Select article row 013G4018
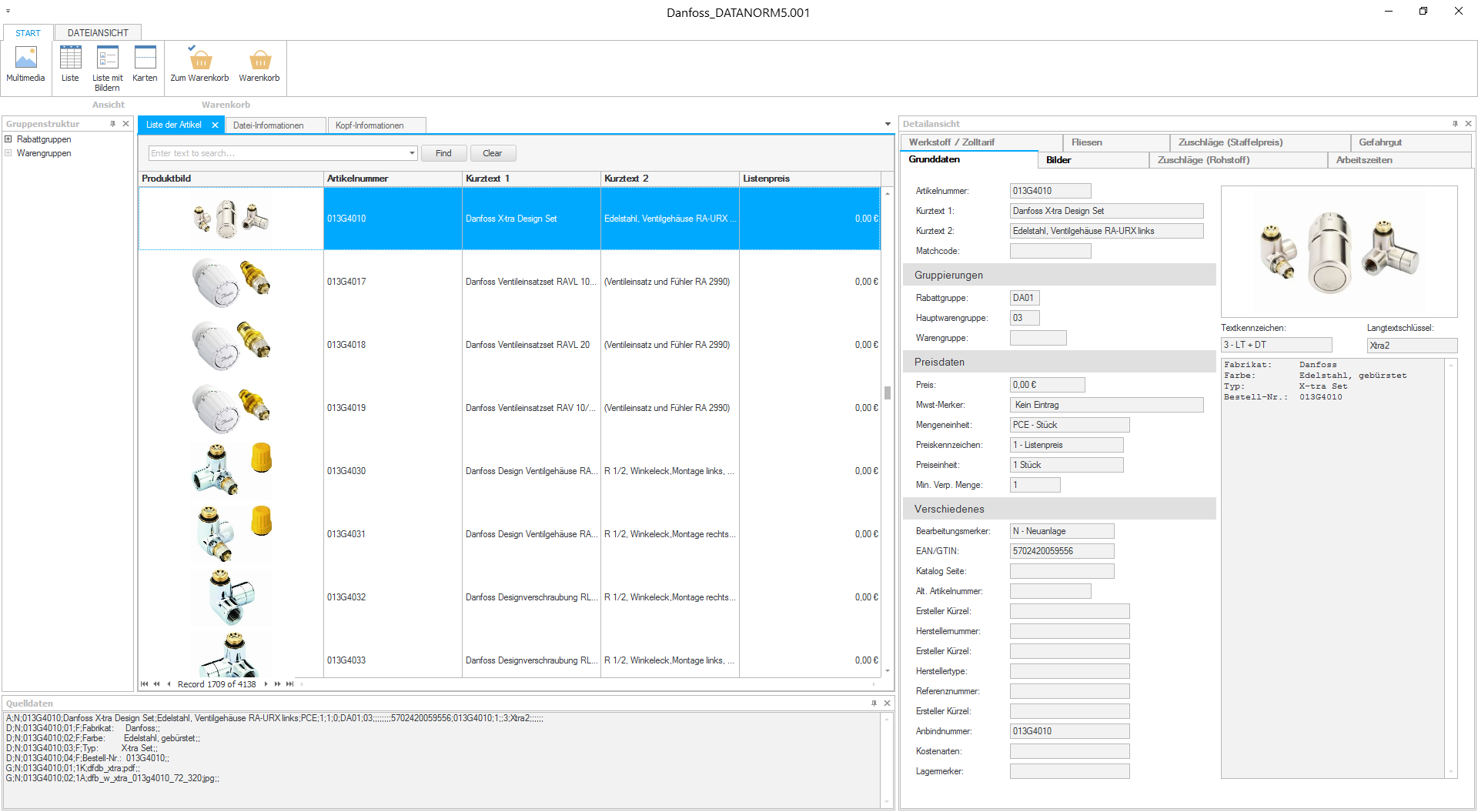 point(509,345)
